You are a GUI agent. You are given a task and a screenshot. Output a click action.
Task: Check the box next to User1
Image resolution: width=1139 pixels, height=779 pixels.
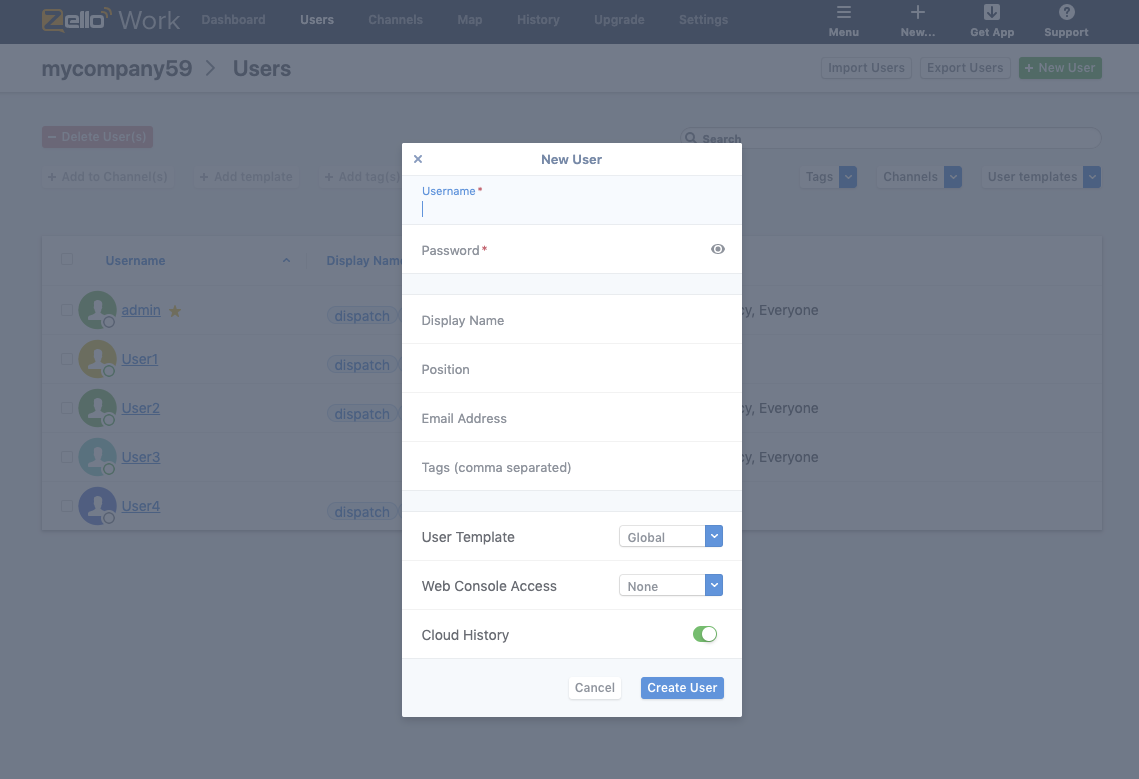pos(67,358)
